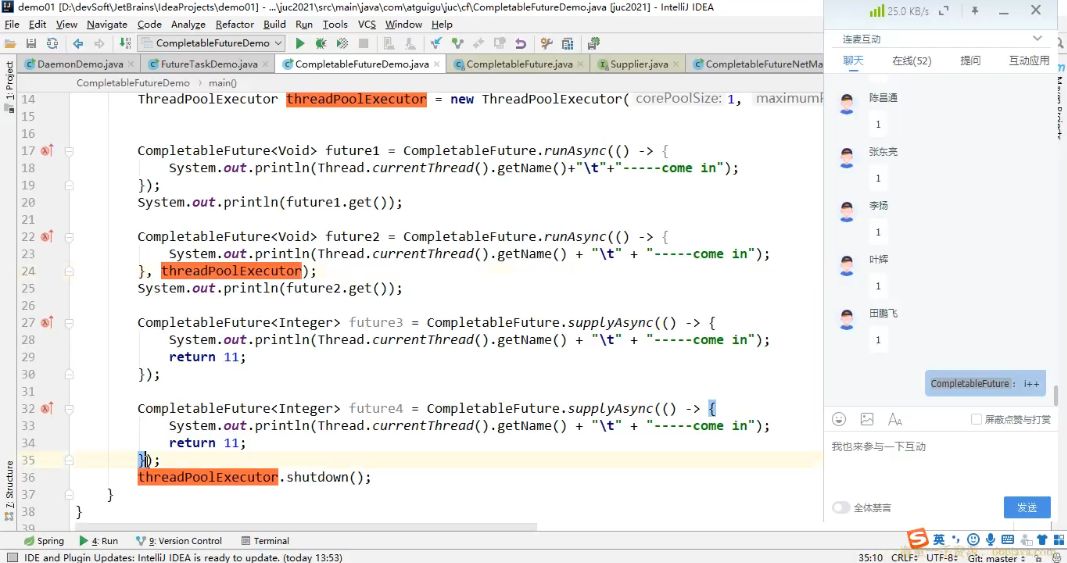Toggle the 全体禁言 mute-all switch
This screenshot has height=563, width=1067.
[841, 507]
